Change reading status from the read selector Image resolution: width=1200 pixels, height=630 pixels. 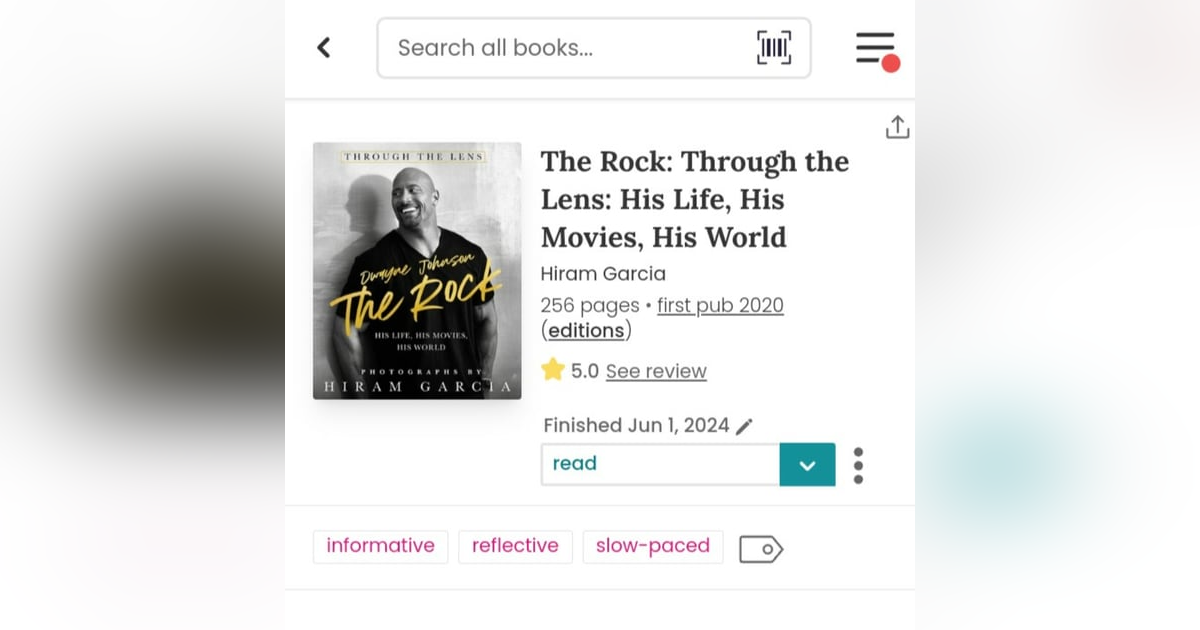coord(660,464)
